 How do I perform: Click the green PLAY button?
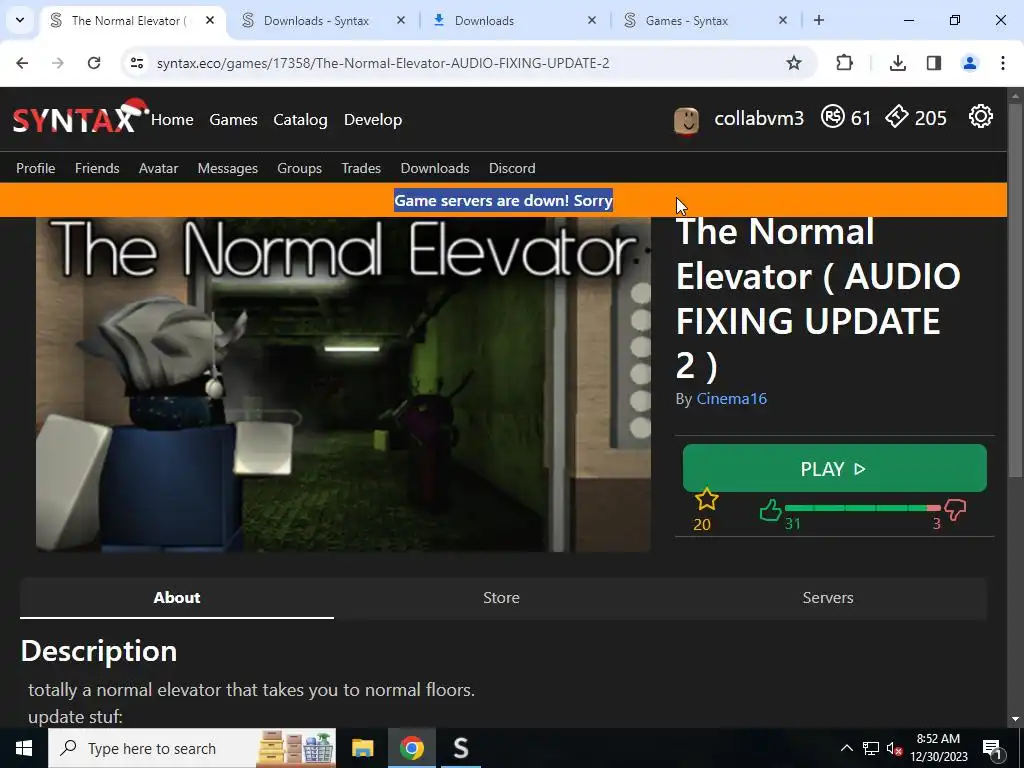pos(835,468)
